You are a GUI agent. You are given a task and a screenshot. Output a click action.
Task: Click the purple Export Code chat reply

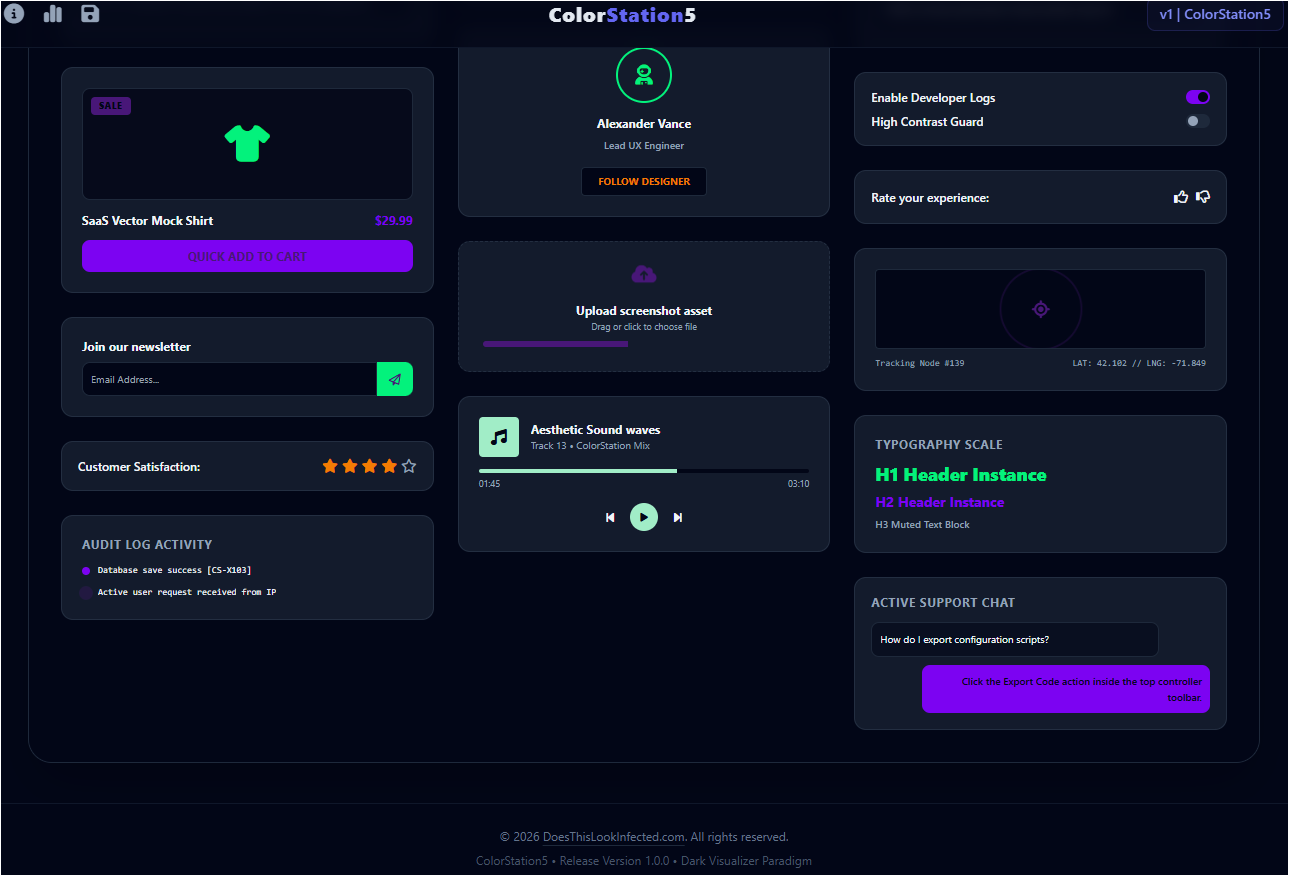[1066, 689]
